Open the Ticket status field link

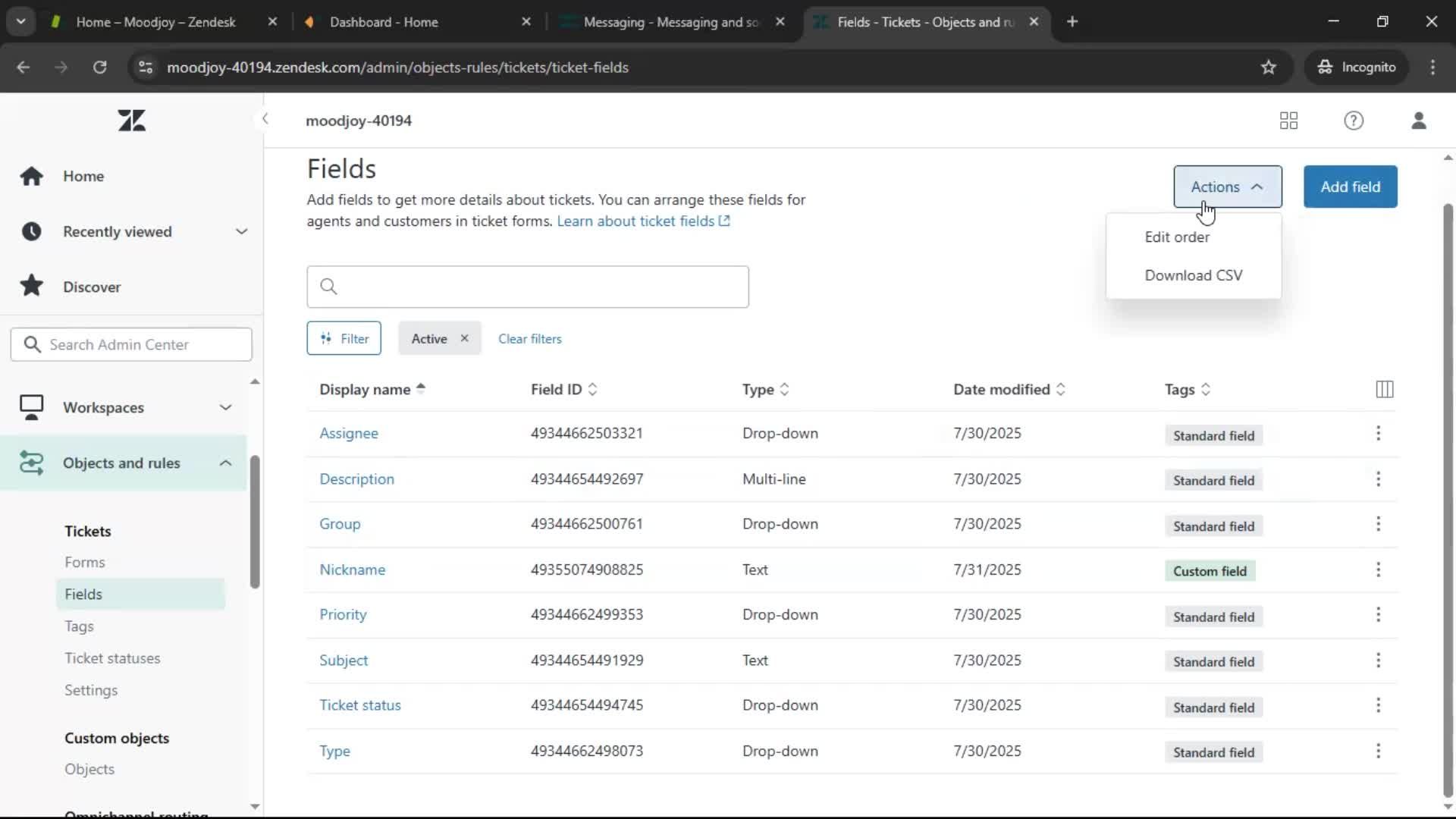click(x=359, y=705)
